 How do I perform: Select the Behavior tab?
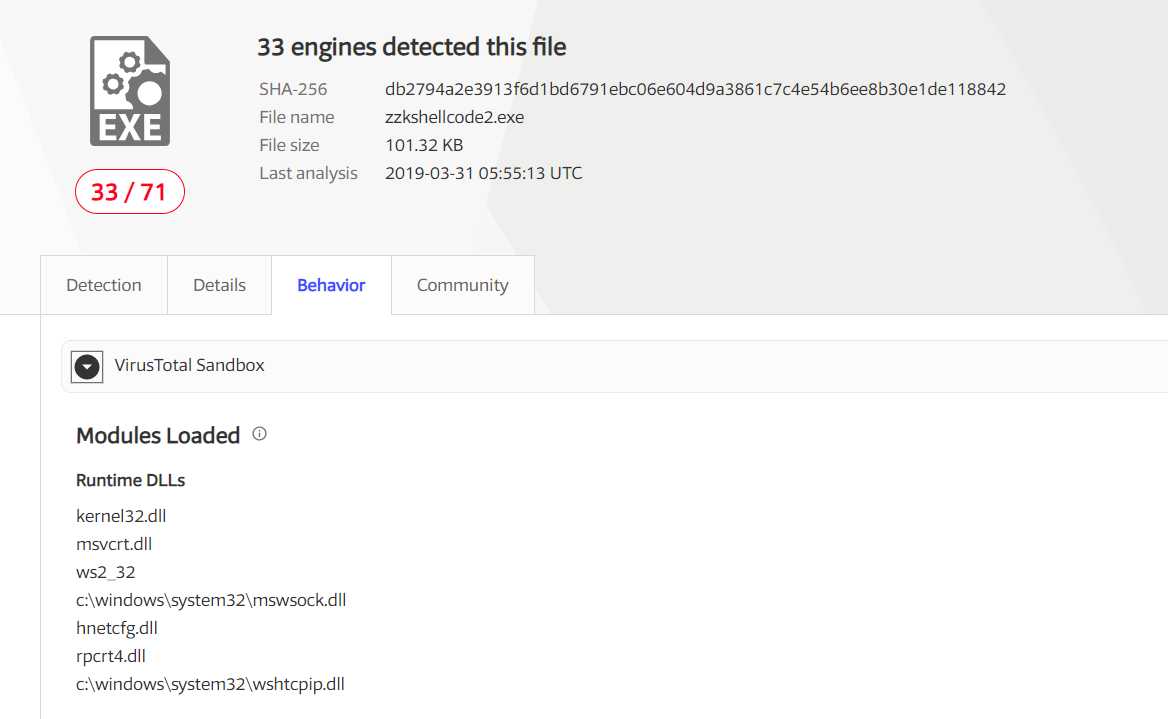[331, 285]
